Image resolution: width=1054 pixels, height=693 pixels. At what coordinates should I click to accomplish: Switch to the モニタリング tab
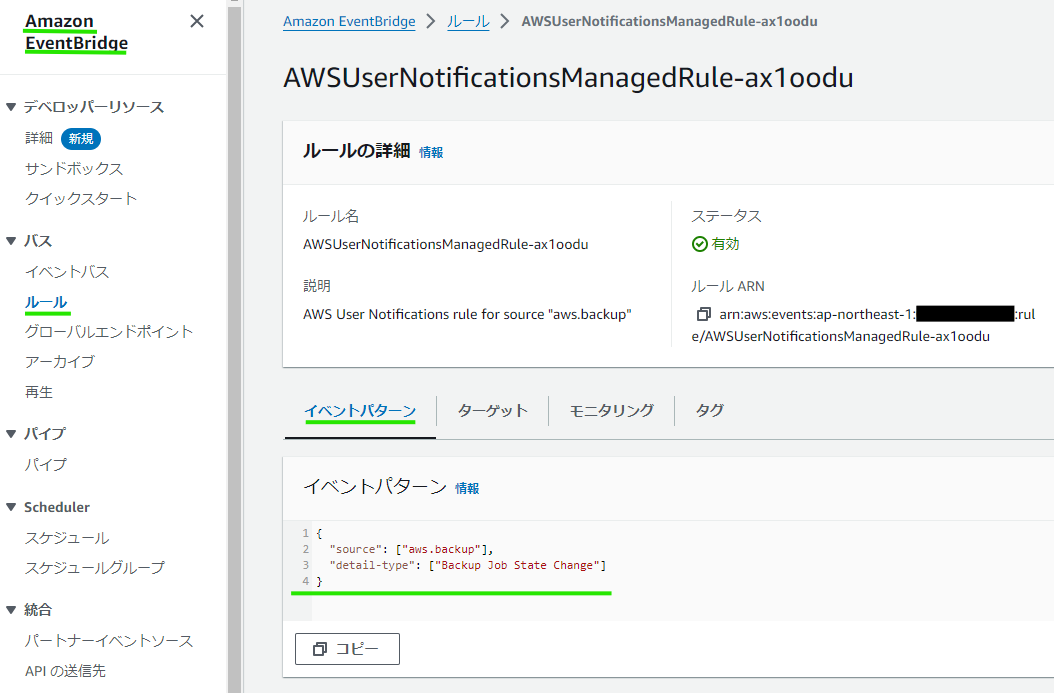611,410
